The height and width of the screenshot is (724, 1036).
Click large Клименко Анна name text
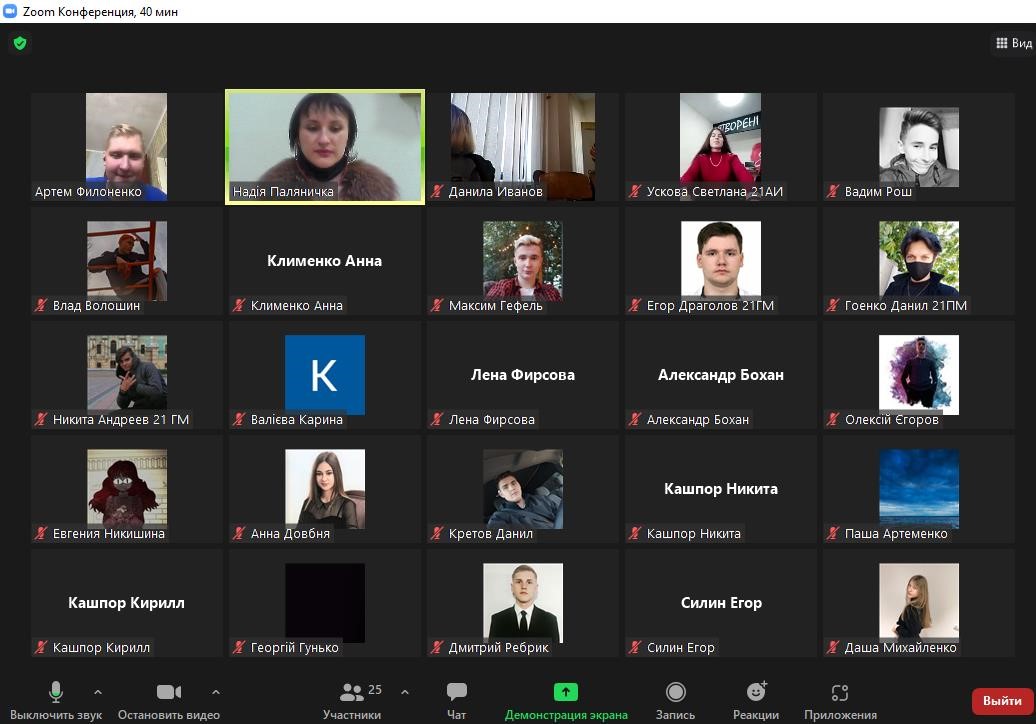coord(324,260)
